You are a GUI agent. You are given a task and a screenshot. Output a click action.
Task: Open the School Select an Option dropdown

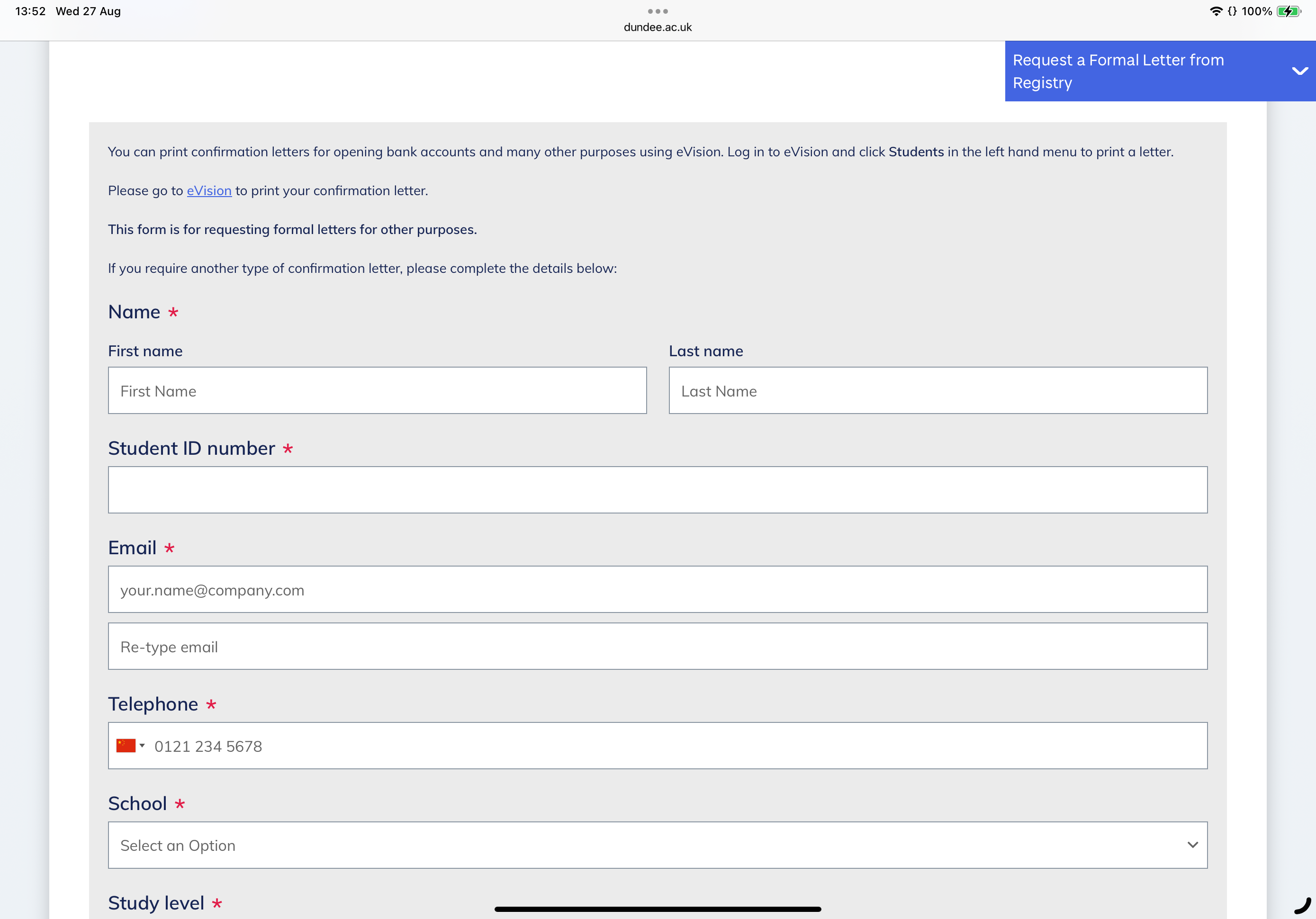point(658,845)
